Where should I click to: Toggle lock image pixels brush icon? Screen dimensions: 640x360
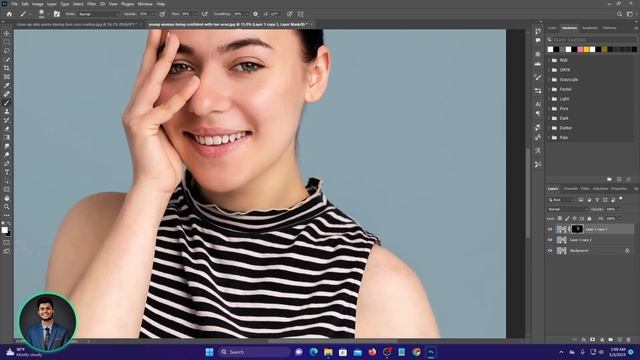(567, 219)
